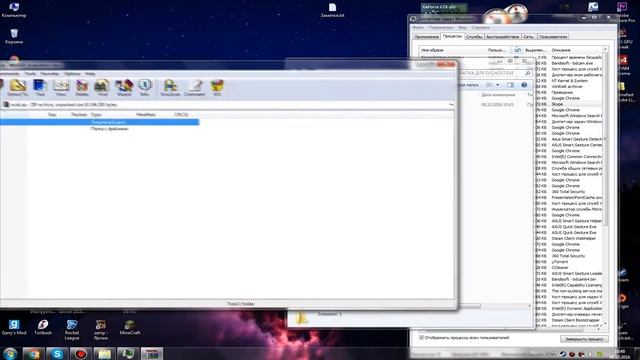
Task: Switch to Приложения tab in Task Manager
Action: (426, 37)
